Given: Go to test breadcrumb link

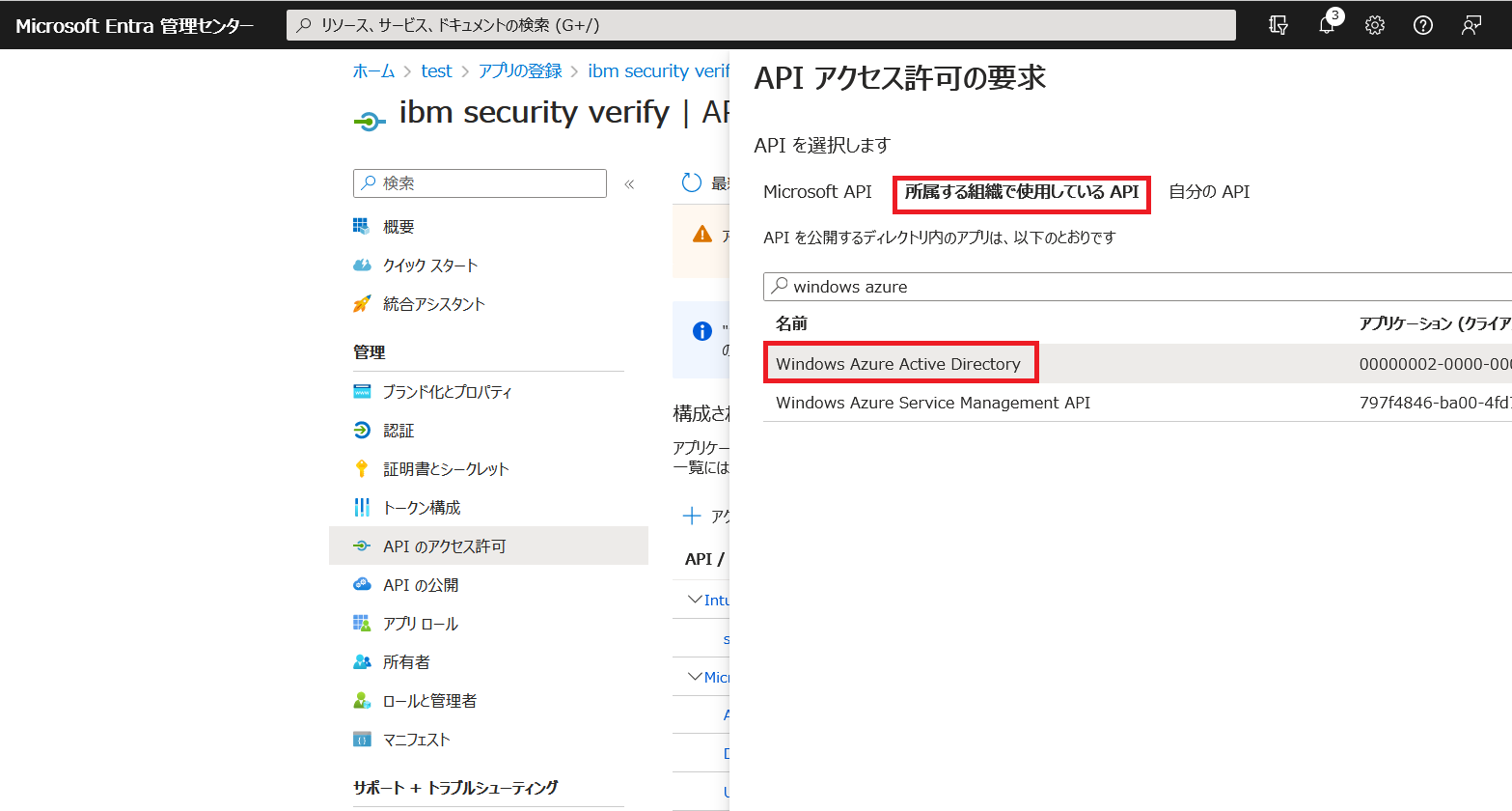Looking at the screenshot, I should pyautogui.click(x=436, y=70).
